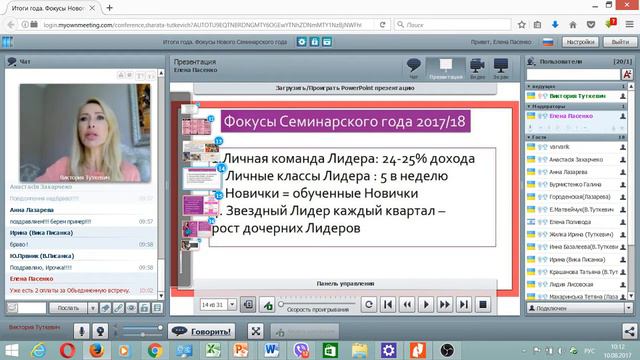Open PowerPoint from the Windows taskbar
The width and height of the screenshot is (640, 360).
click(x=241, y=350)
